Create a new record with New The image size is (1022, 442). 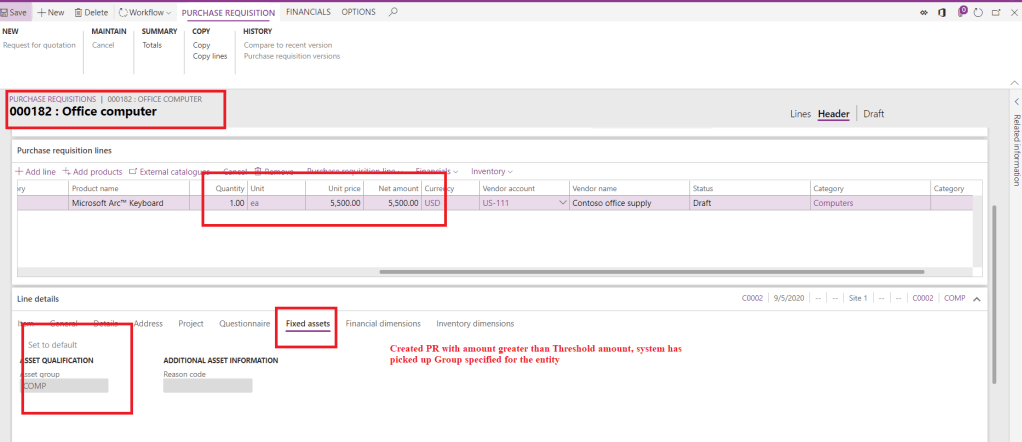coord(50,12)
